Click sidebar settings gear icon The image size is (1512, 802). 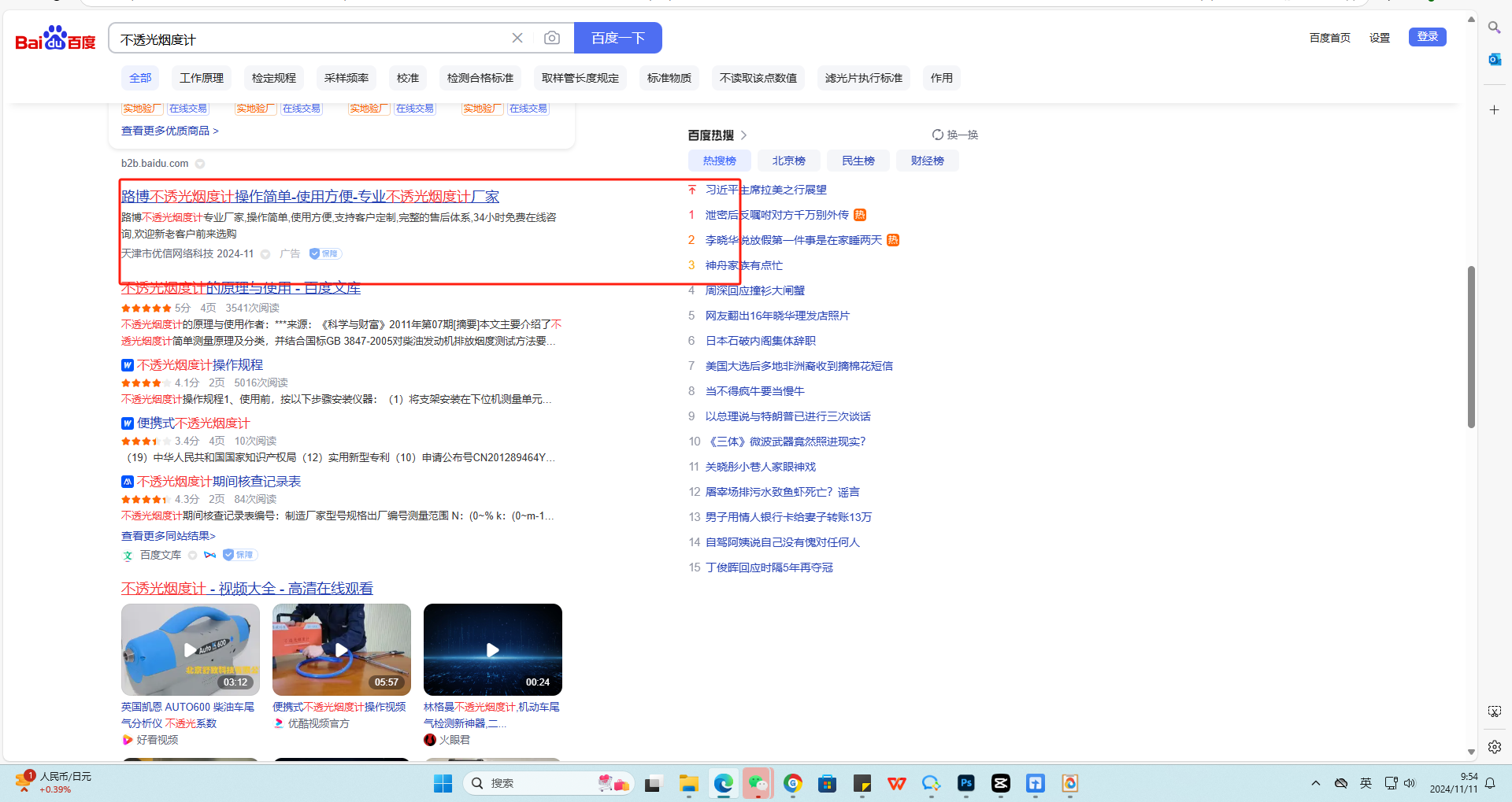coord(1494,747)
